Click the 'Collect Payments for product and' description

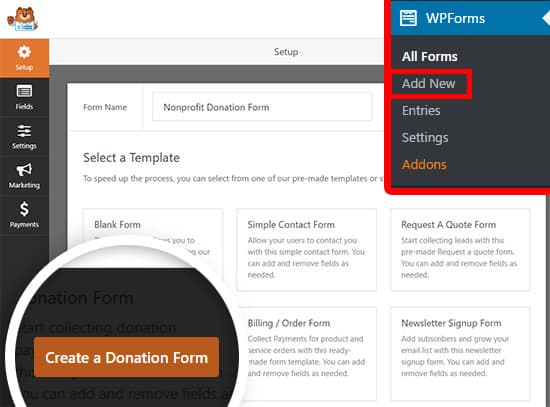point(306,356)
